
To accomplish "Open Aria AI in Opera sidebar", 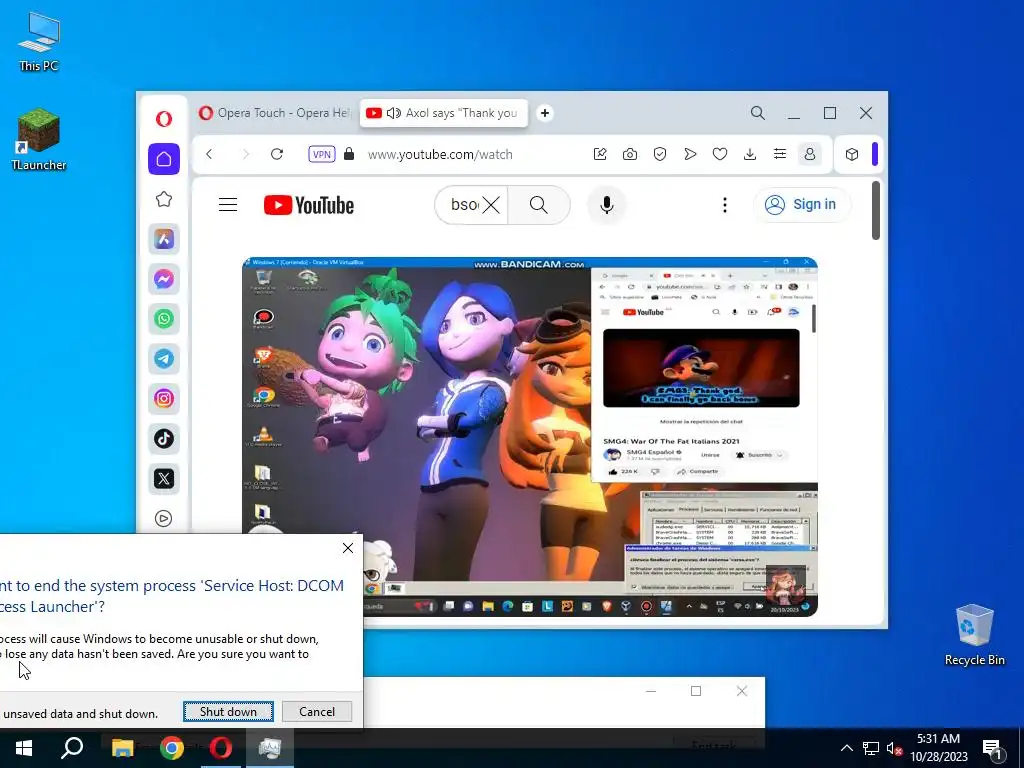I will (x=164, y=239).
